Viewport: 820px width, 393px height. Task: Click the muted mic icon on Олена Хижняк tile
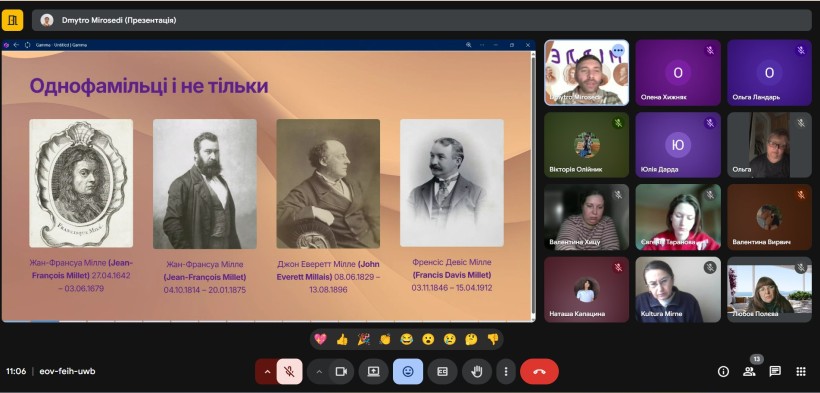click(x=710, y=50)
